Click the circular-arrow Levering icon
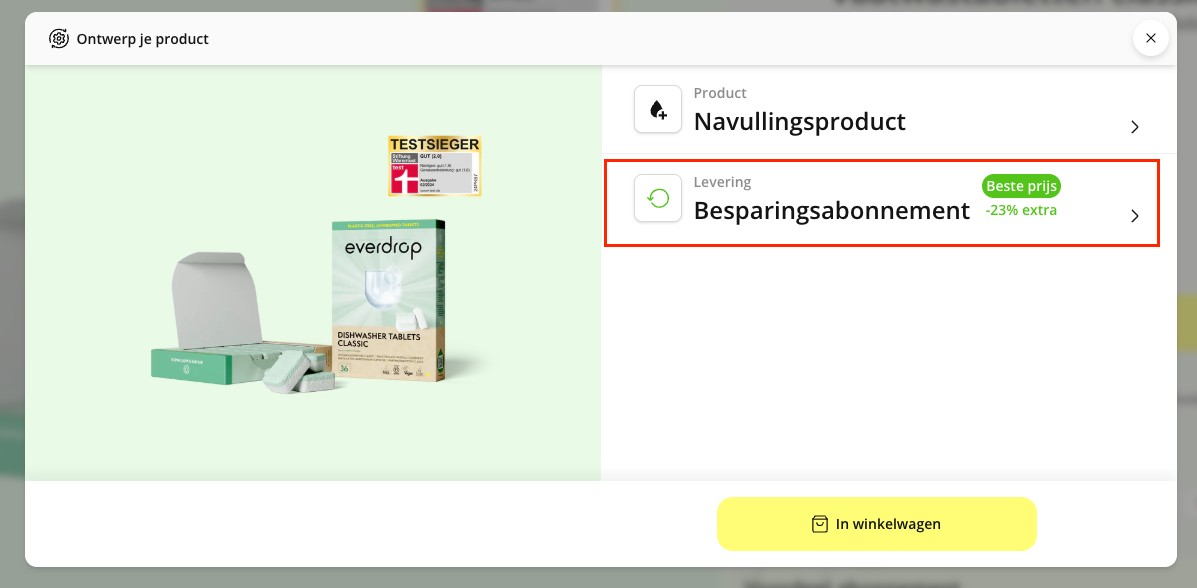Image resolution: width=1197 pixels, height=588 pixels. [x=658, y=199]
